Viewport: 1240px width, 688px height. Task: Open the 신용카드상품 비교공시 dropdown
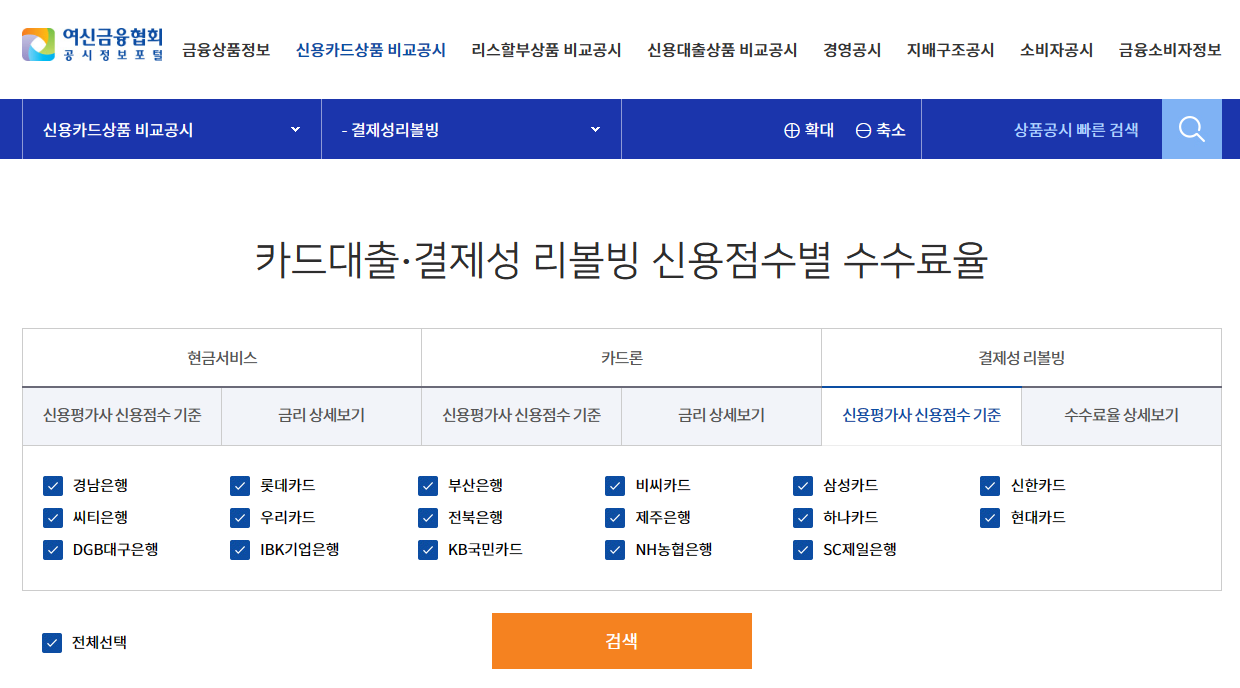click(170, 128)
